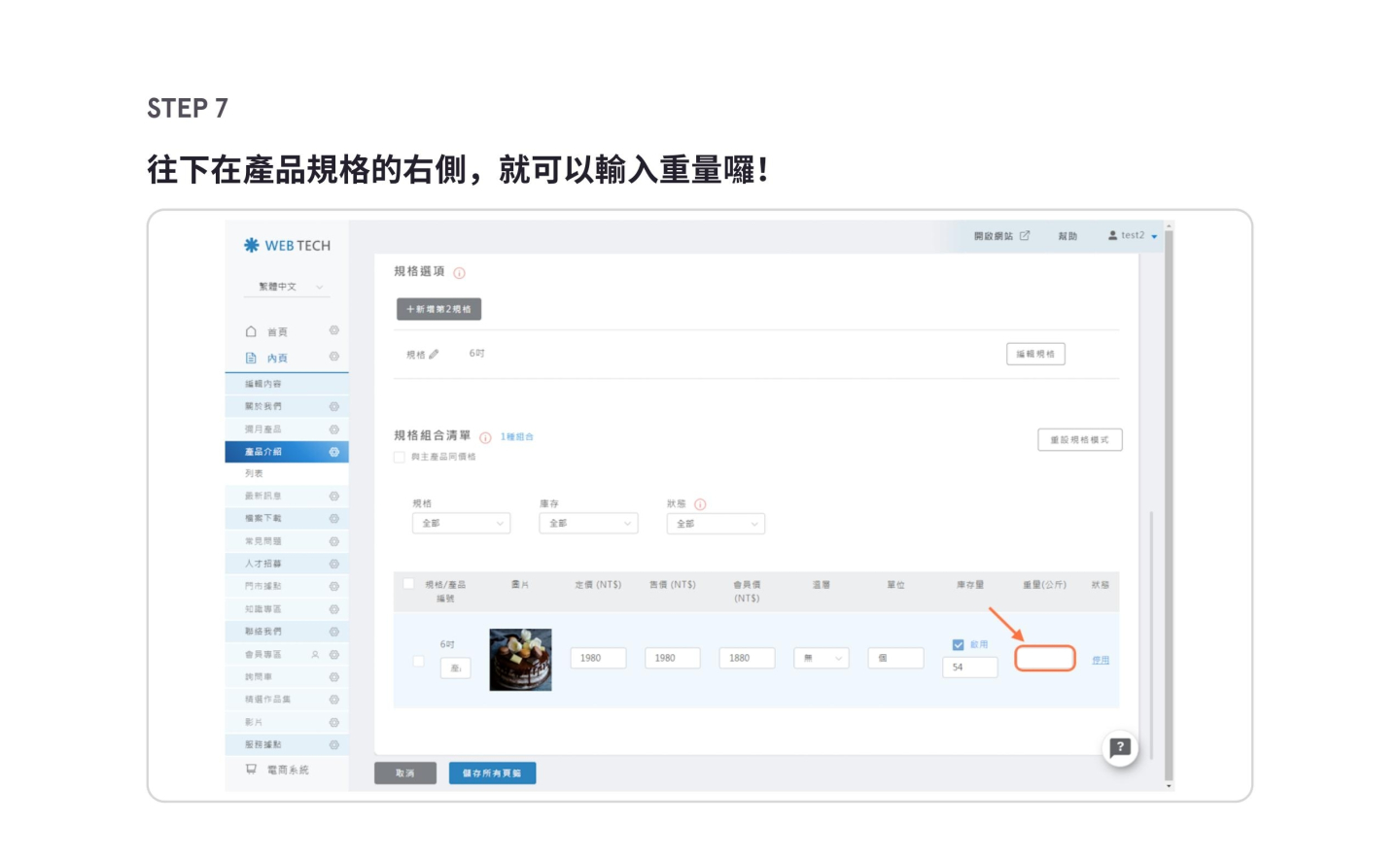Click the pencil icon next to 規格
Screen dimensions: 1400x858
click(434, 355)
